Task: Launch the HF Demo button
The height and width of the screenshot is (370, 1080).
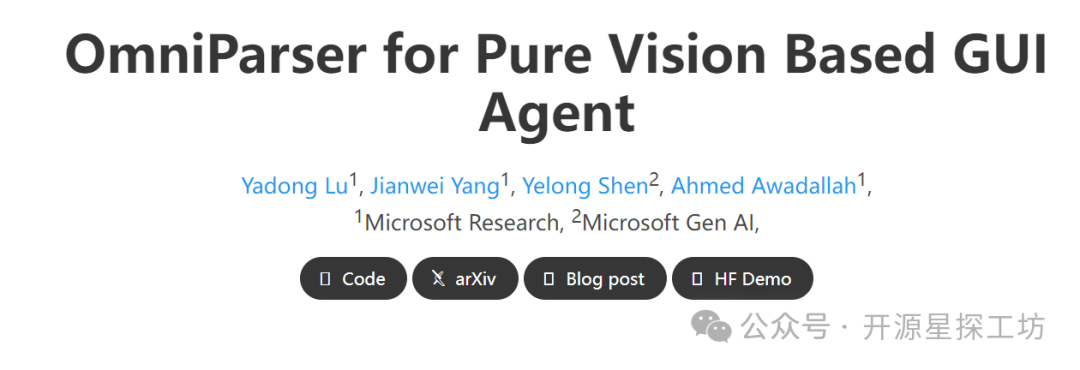Action: pos(742,278)
